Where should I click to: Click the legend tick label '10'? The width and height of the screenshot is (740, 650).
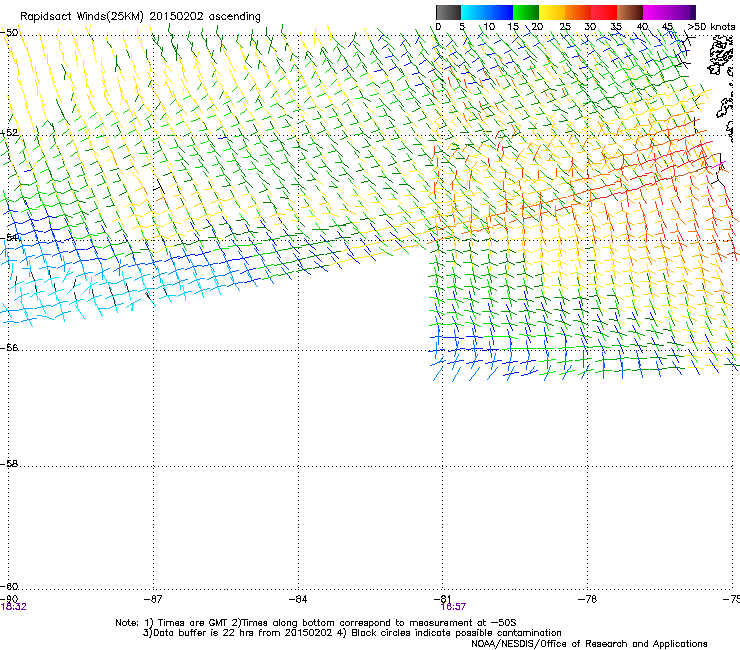[489, 26]
